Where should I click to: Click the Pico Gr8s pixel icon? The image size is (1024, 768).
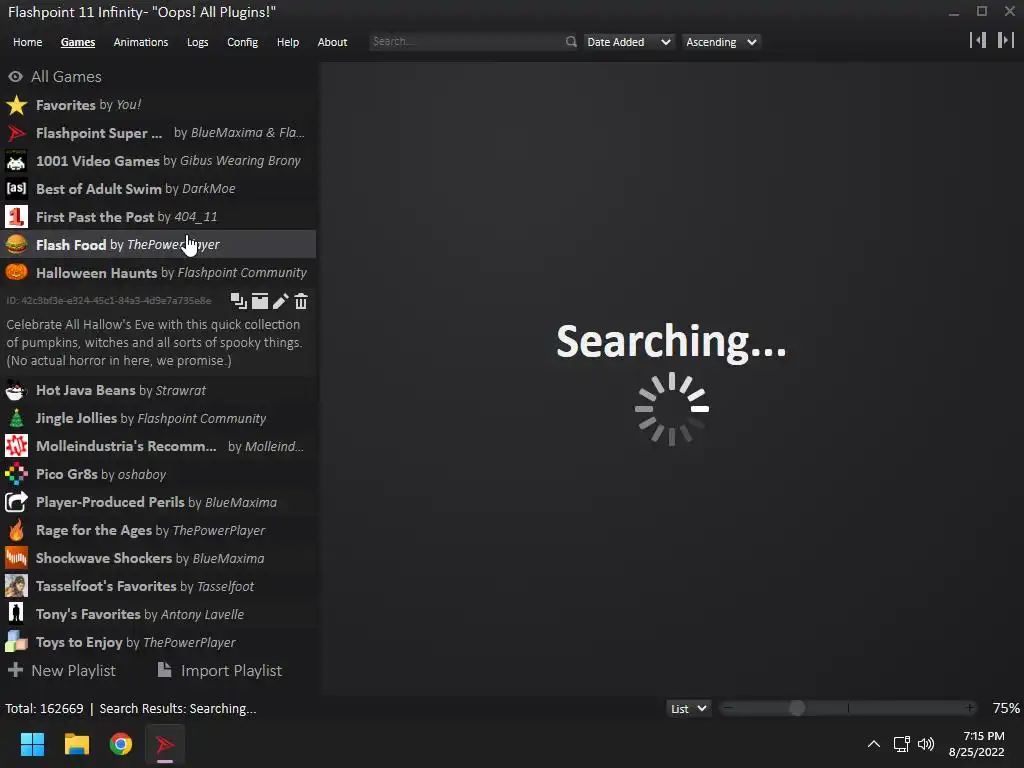(16, 474)
